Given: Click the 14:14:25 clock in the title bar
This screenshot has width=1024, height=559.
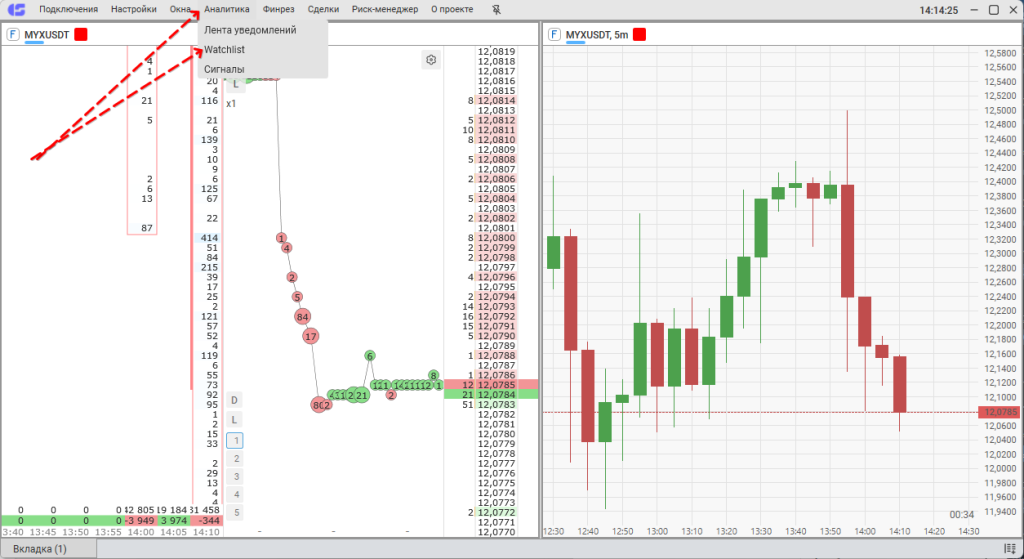Looking at the screenshot, I should click(938, 10).
